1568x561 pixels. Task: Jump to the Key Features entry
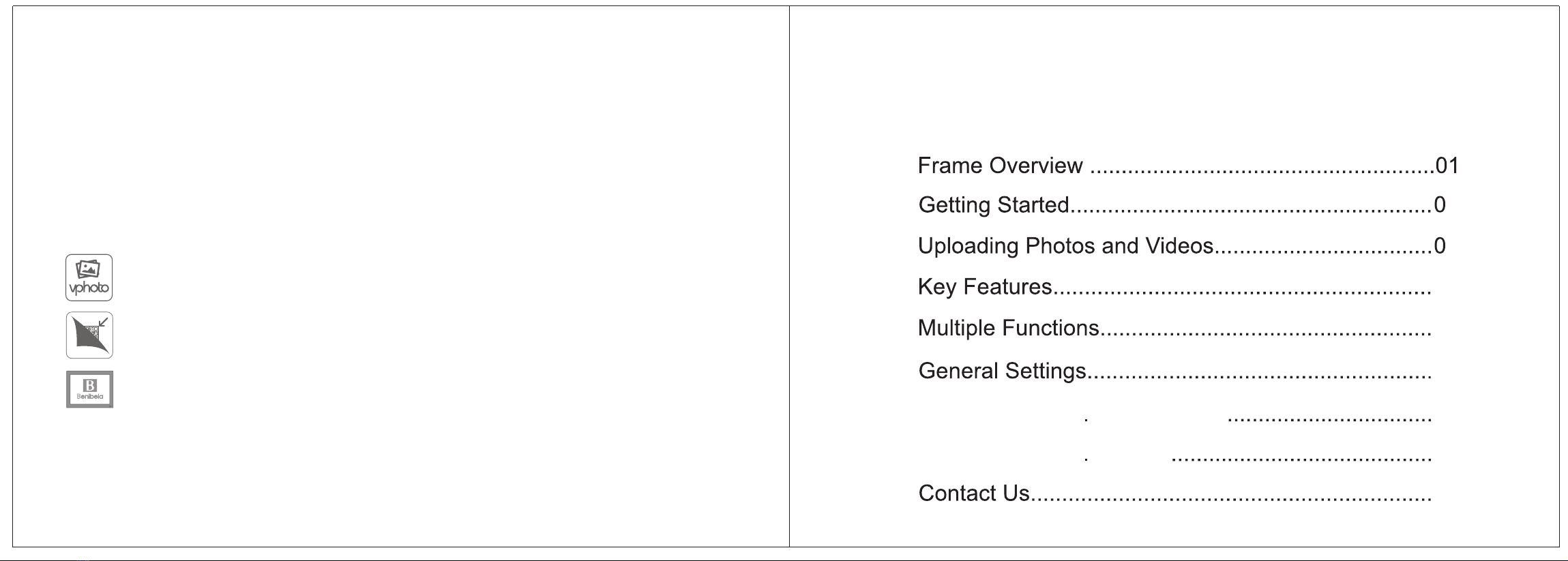[985, 287]
